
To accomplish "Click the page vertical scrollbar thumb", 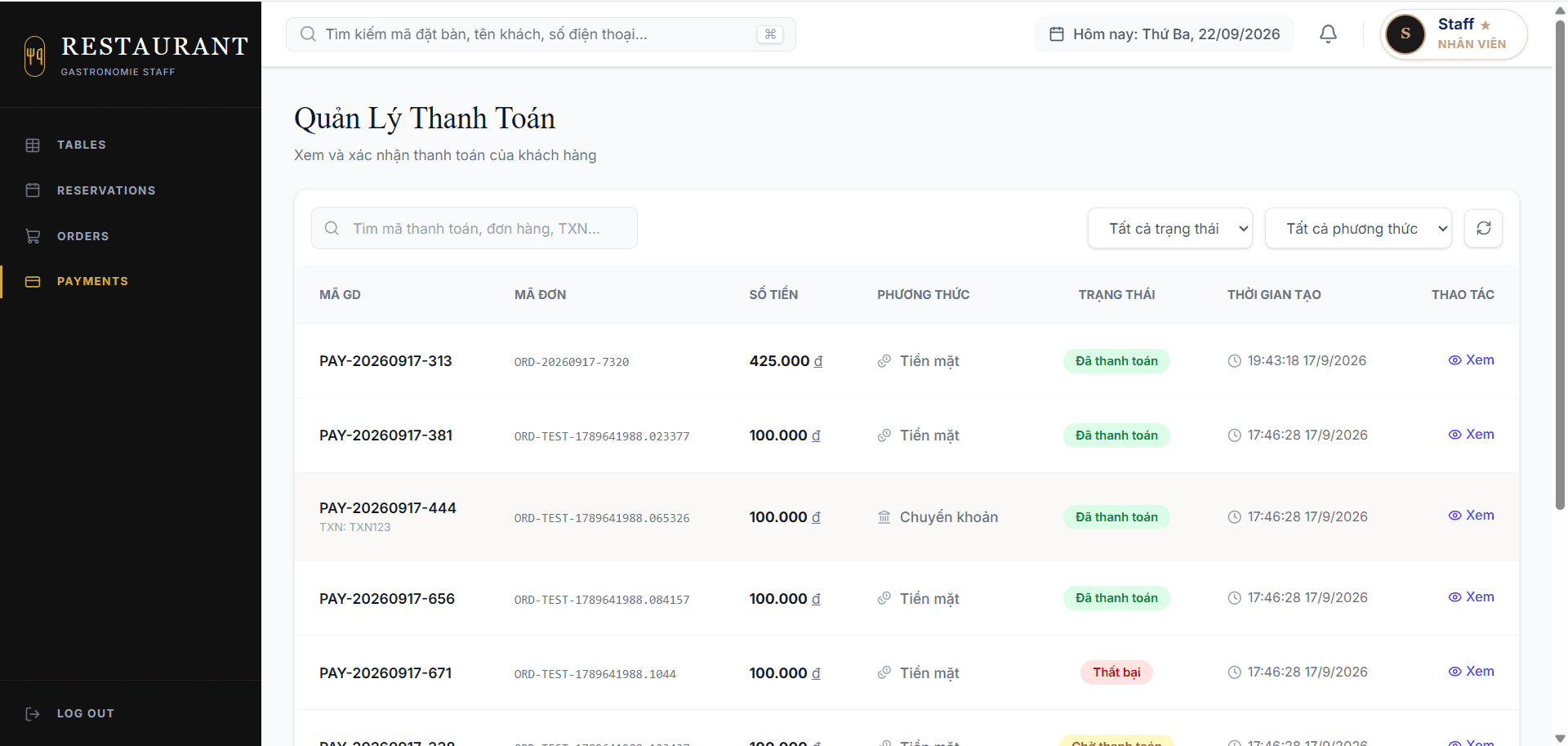I will pyautogui.click(x=1560, y=266).
